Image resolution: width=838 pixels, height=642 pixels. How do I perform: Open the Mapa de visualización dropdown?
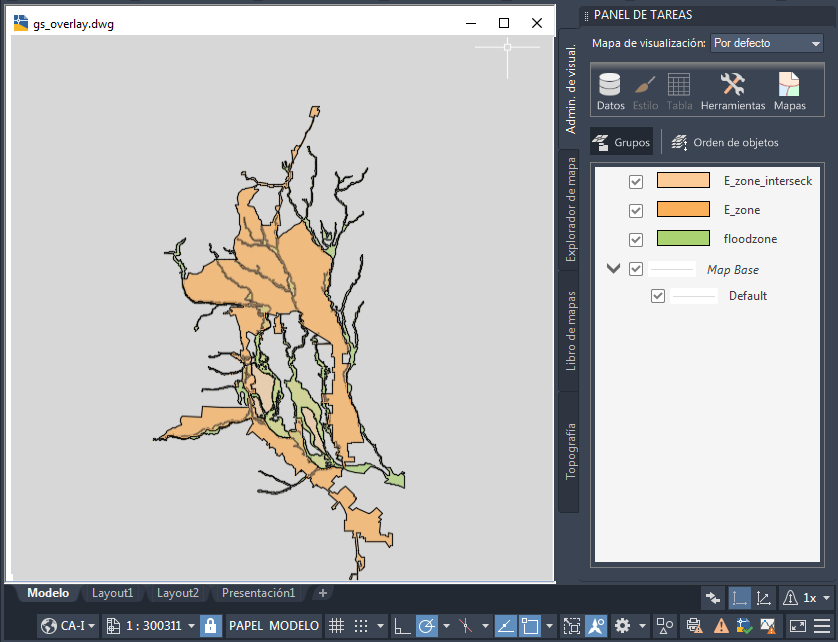[766, 44]
